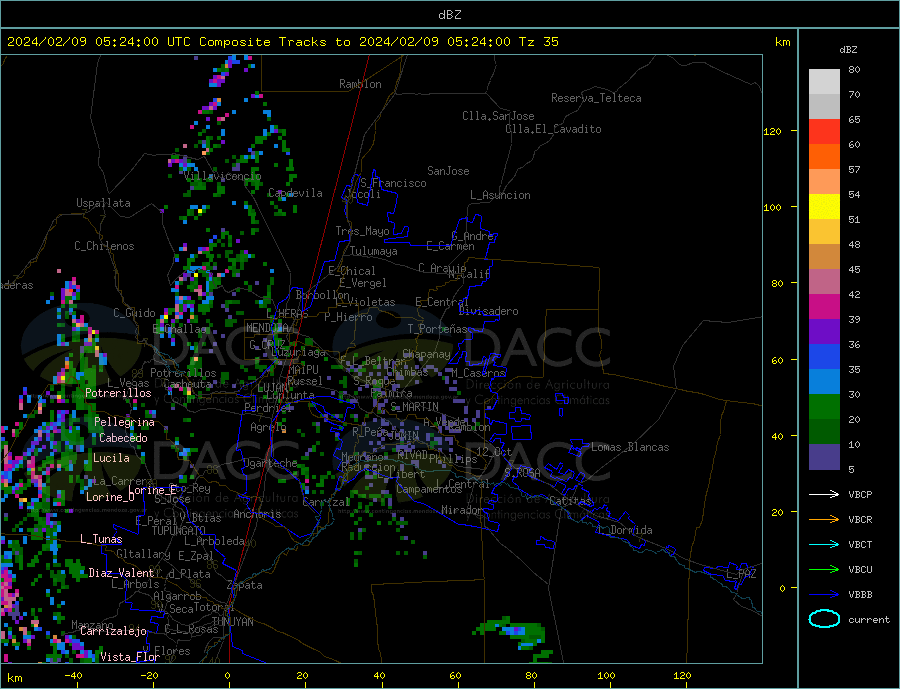Select the red swatch in dBZ scale
Screen dimensions: 900x689
pyautogui.click(x=824, y=131)
